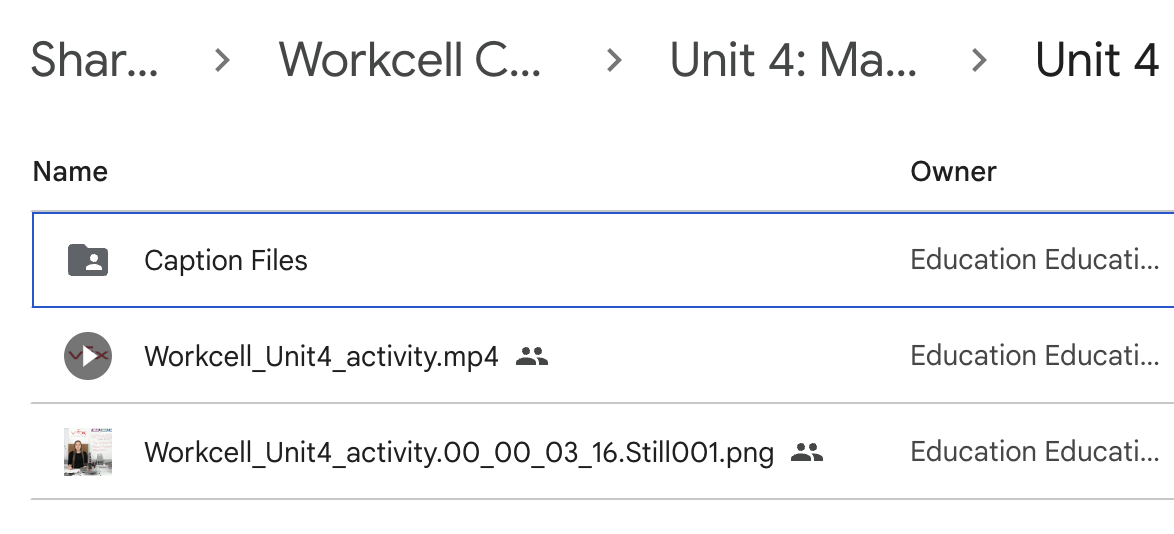Open the "Unit 4: Ma..." breadcrumb folder

[x=793, y=61]
